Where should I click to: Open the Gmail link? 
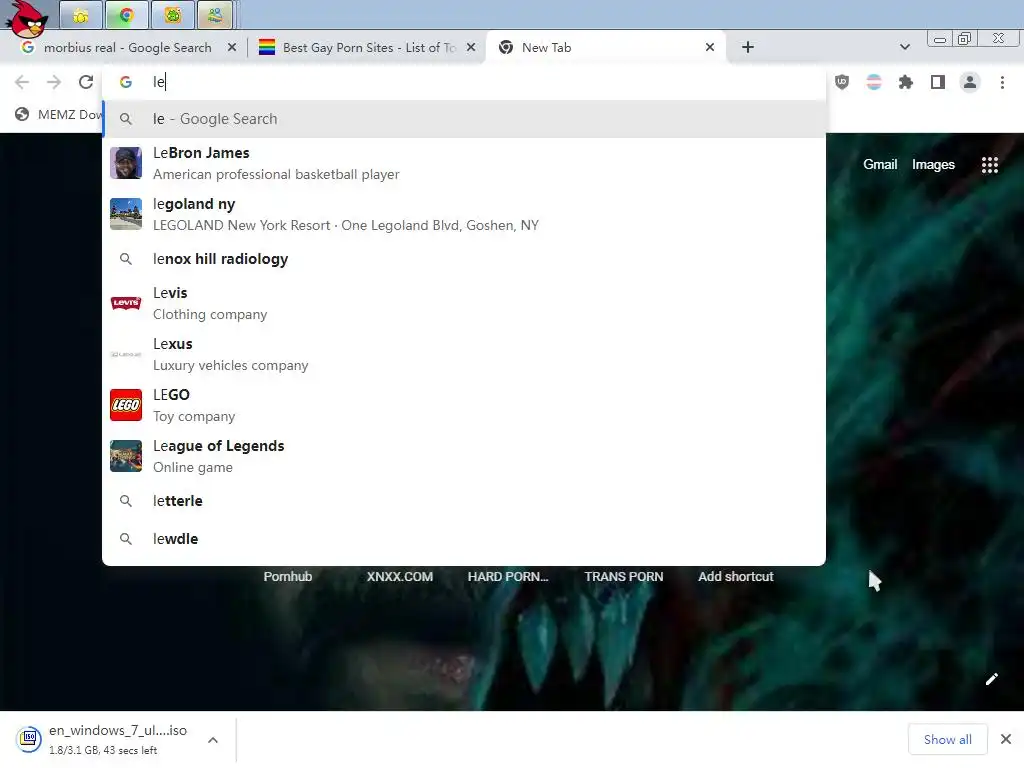880,165
